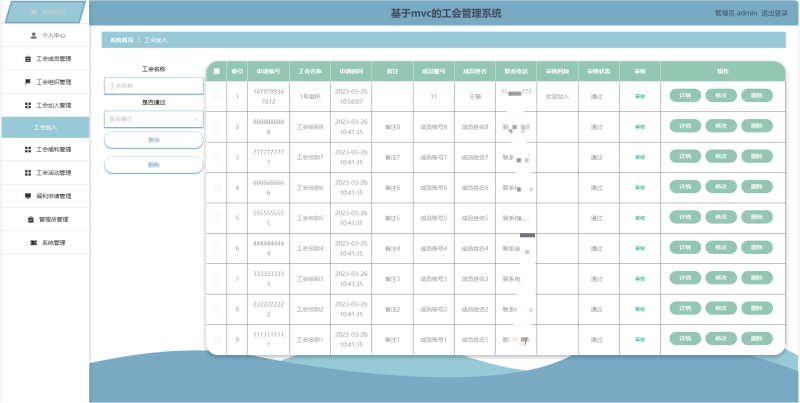Click the grid icon for 工会活动管理
This screenshot has height=403, width=800.
[28, 173]
